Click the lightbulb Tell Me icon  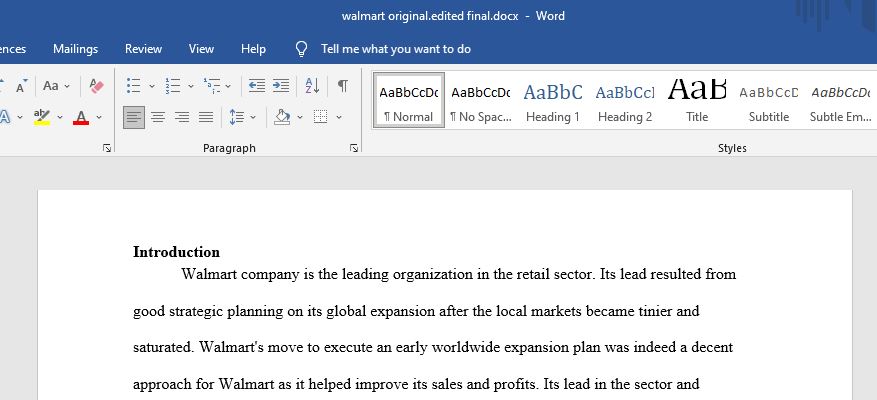[301, 49]
